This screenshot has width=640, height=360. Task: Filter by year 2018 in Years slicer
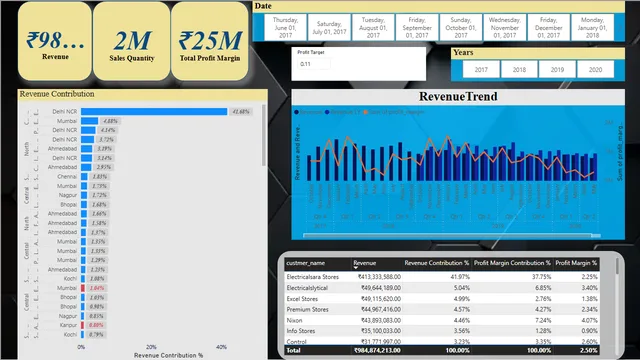click(519, 70)
